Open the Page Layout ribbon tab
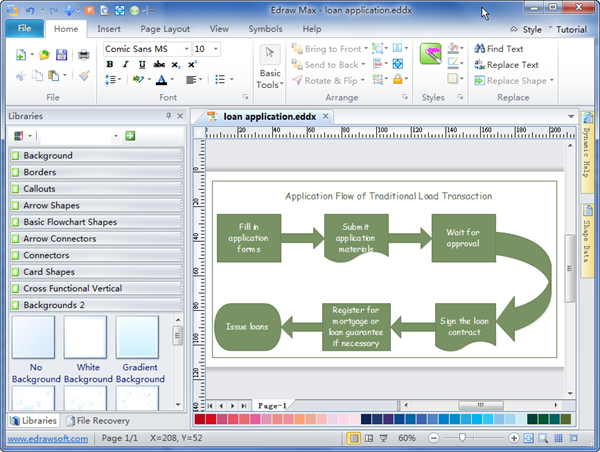 pyautogui.click(x=165, y=29)
